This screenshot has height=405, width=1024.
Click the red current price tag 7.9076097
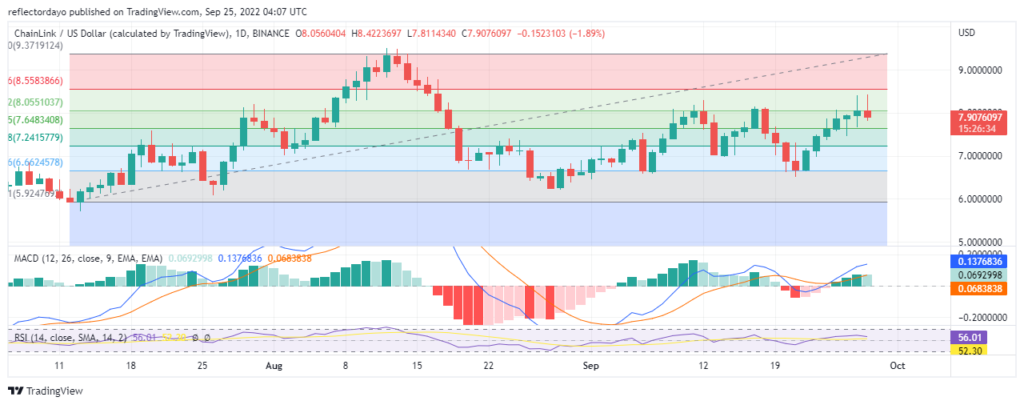coord(982,116)
